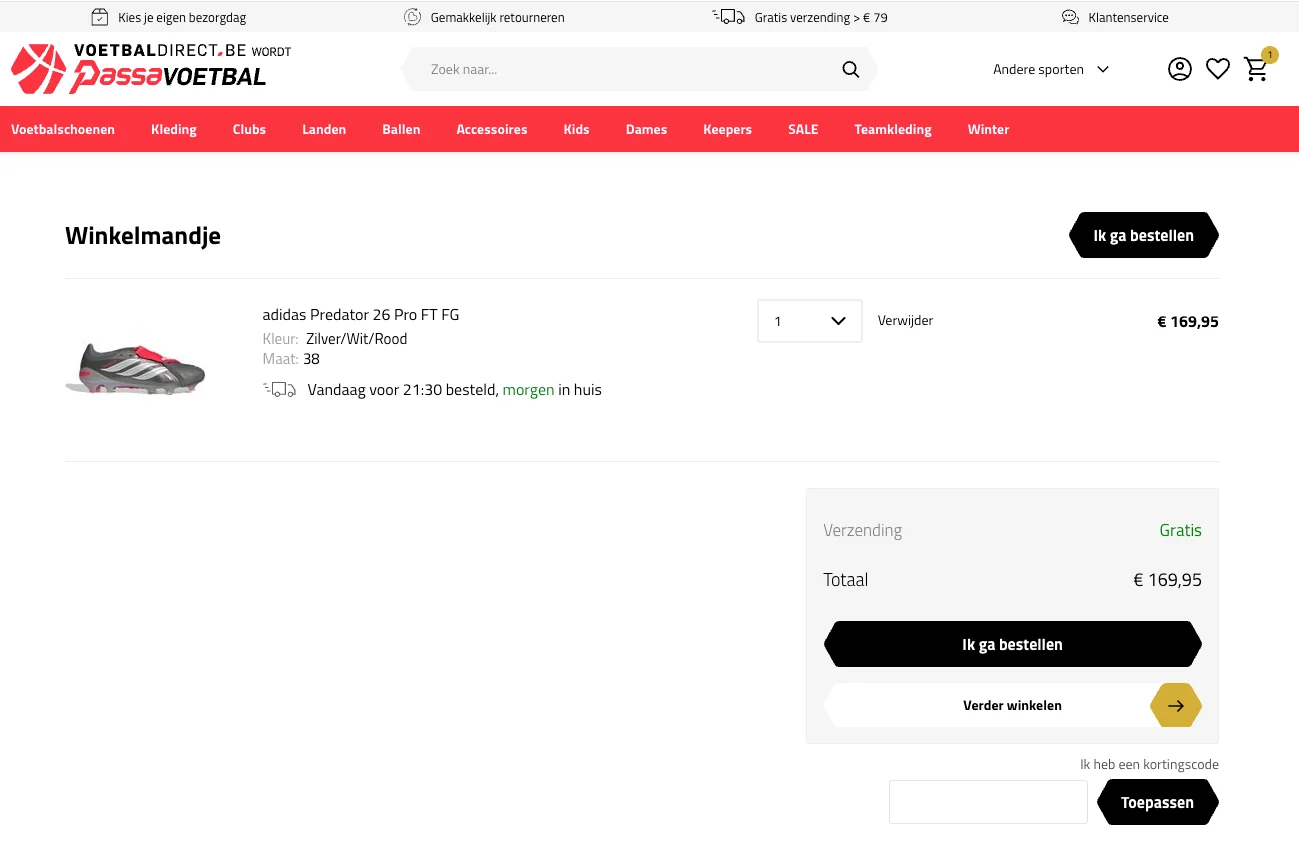The height and width of the screenshot is (849, 1299).
Task: Click the green morgen delivery link
Action: tap(528, 389)
